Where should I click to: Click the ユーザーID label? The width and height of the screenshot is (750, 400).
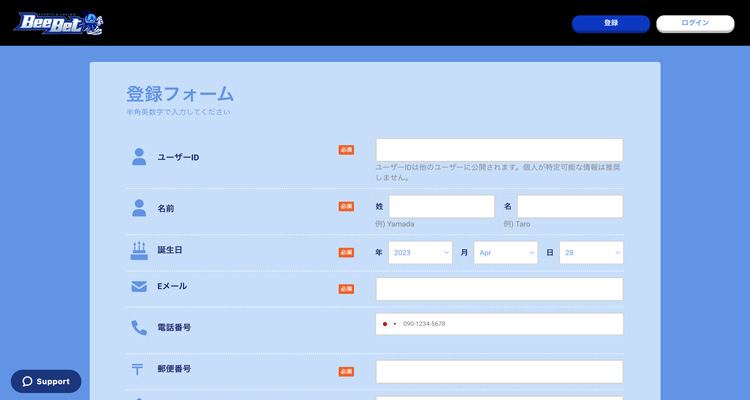[x=178, y=157]
